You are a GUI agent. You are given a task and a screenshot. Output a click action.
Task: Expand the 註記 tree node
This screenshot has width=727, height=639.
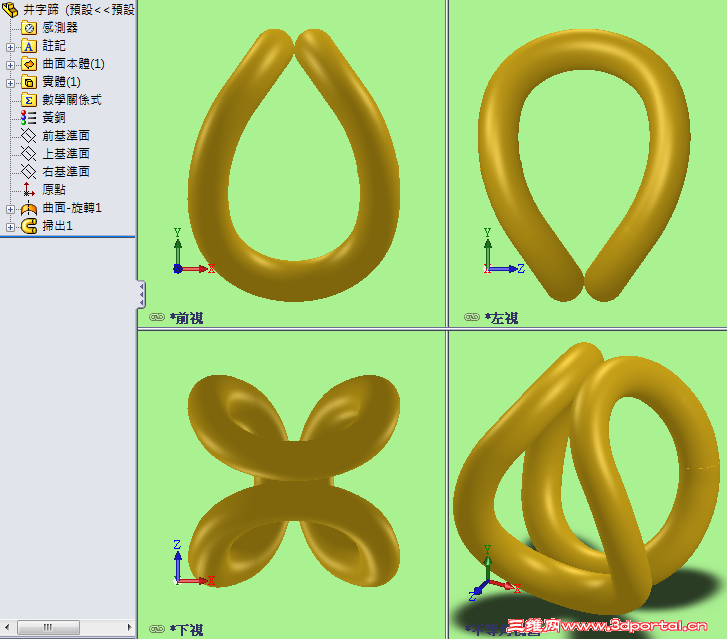pyautogui.click(x=10, y=47)
